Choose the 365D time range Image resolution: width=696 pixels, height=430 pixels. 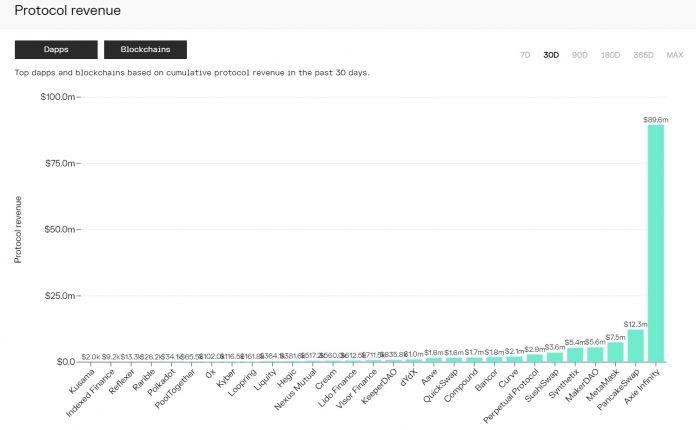(x=645, y=54)
